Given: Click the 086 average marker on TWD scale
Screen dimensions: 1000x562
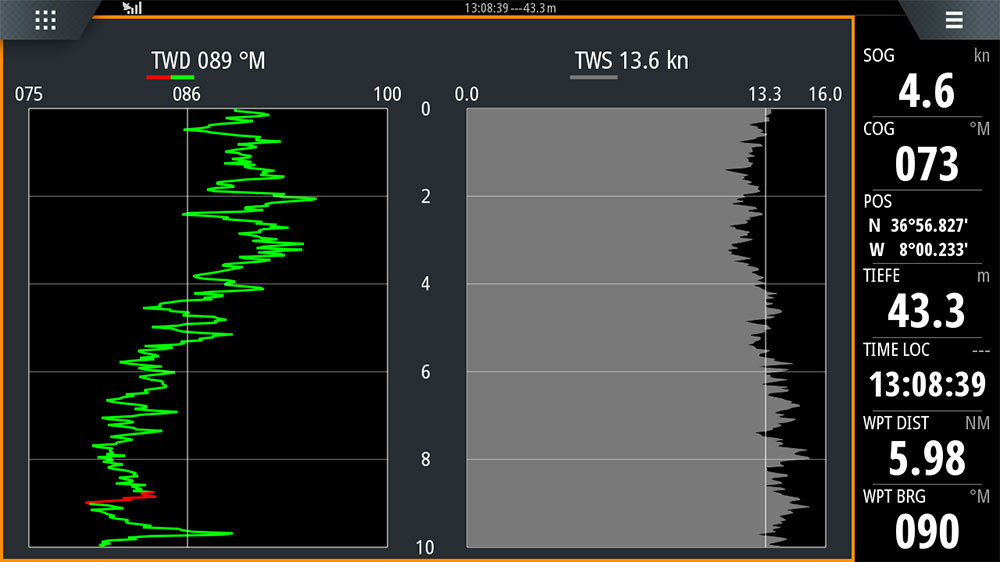Looking at the screenshot, I should (187, 95).
